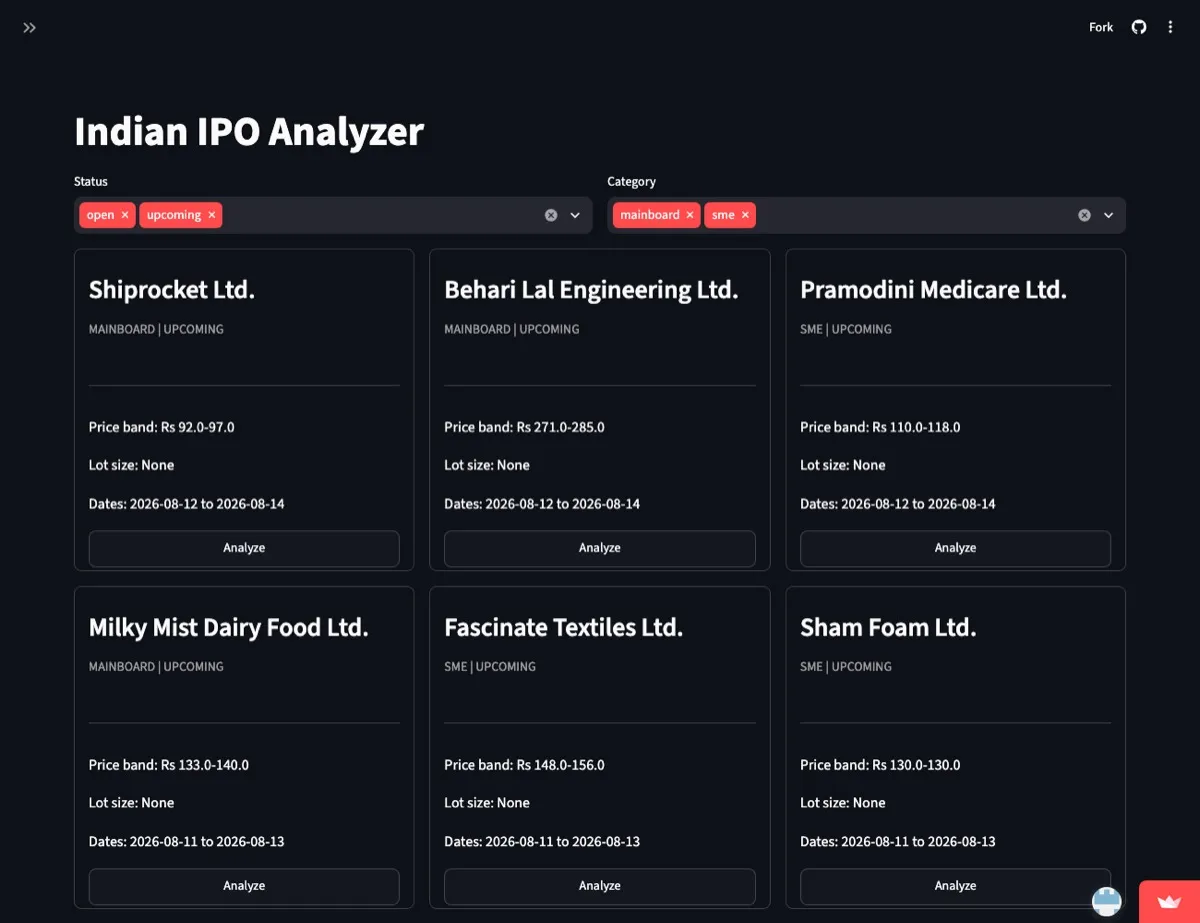This screenshot has height=923, width=1200.
Task: Open the Streamlit crown badge
Action: click(1169, 901)
